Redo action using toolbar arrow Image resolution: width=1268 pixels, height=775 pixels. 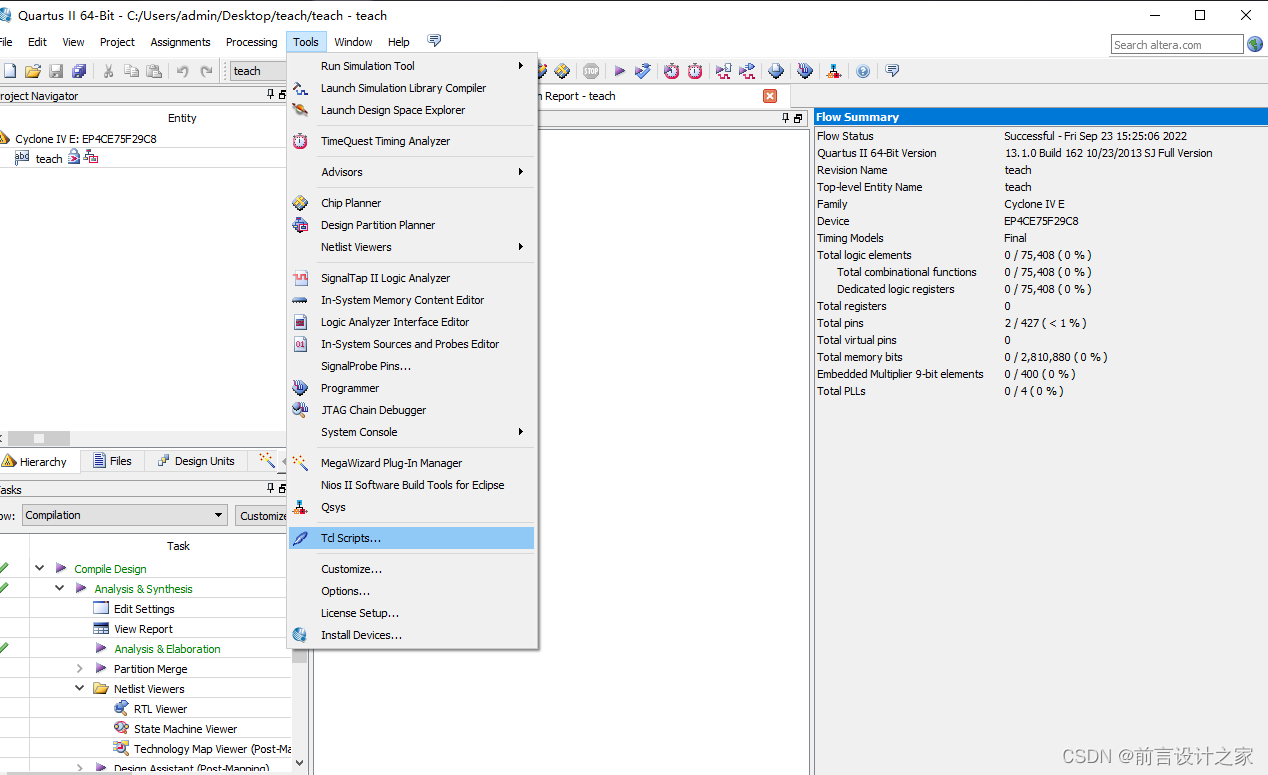tap(206, 71)
